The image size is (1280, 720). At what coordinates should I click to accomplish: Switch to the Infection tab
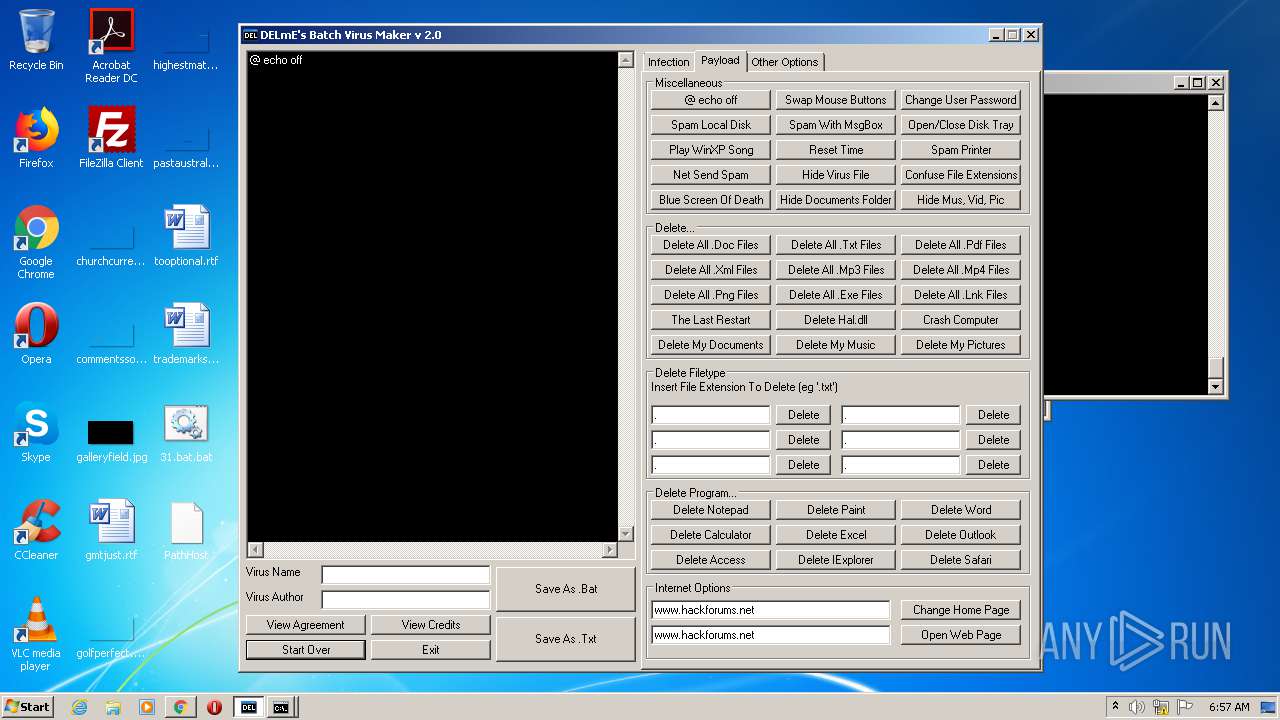coord(668,62)
